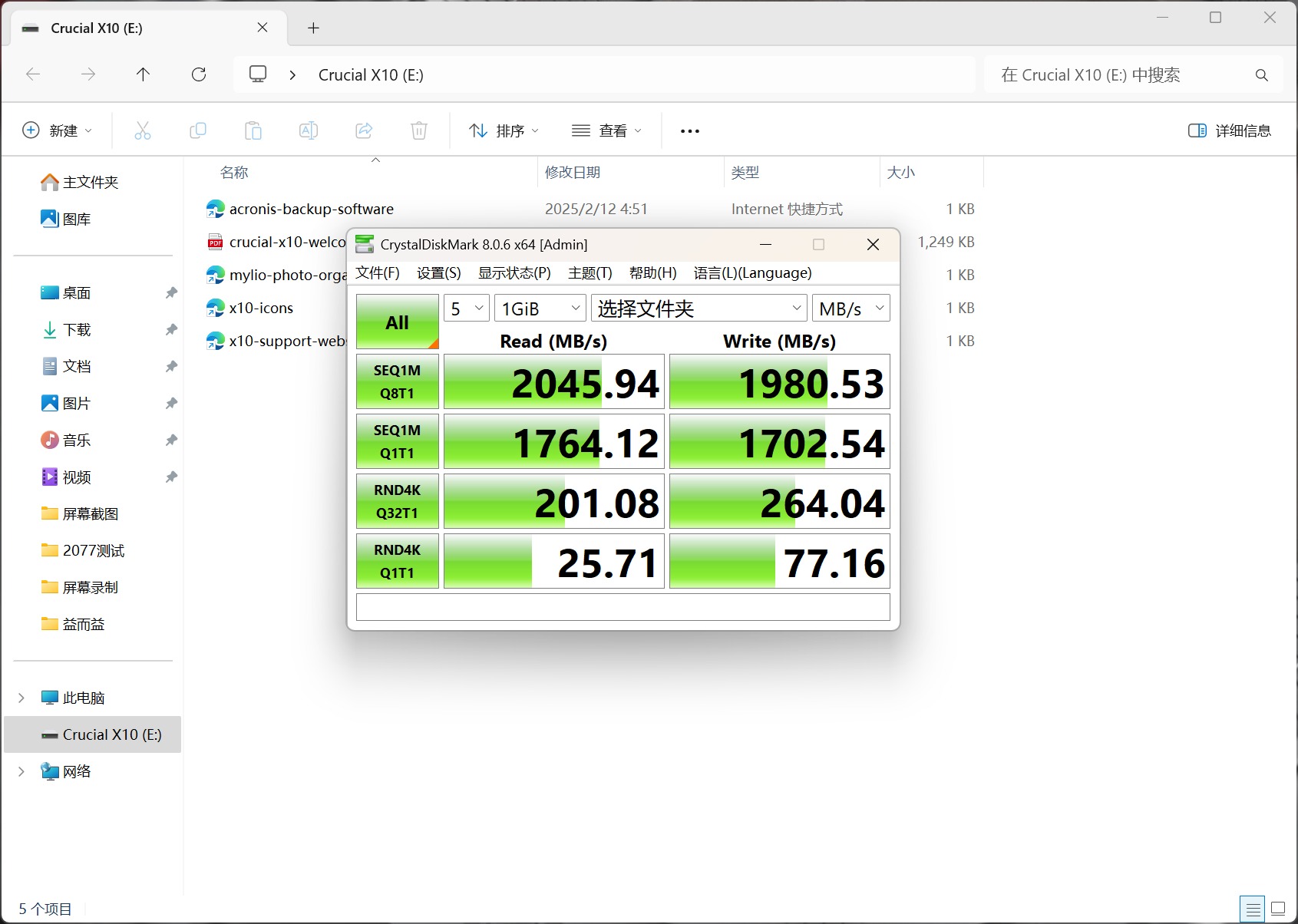The height and width of the screenshot is (924, 1298).
Task: Open the 新建 dropdown menu
Action: [x=58, y=130]
